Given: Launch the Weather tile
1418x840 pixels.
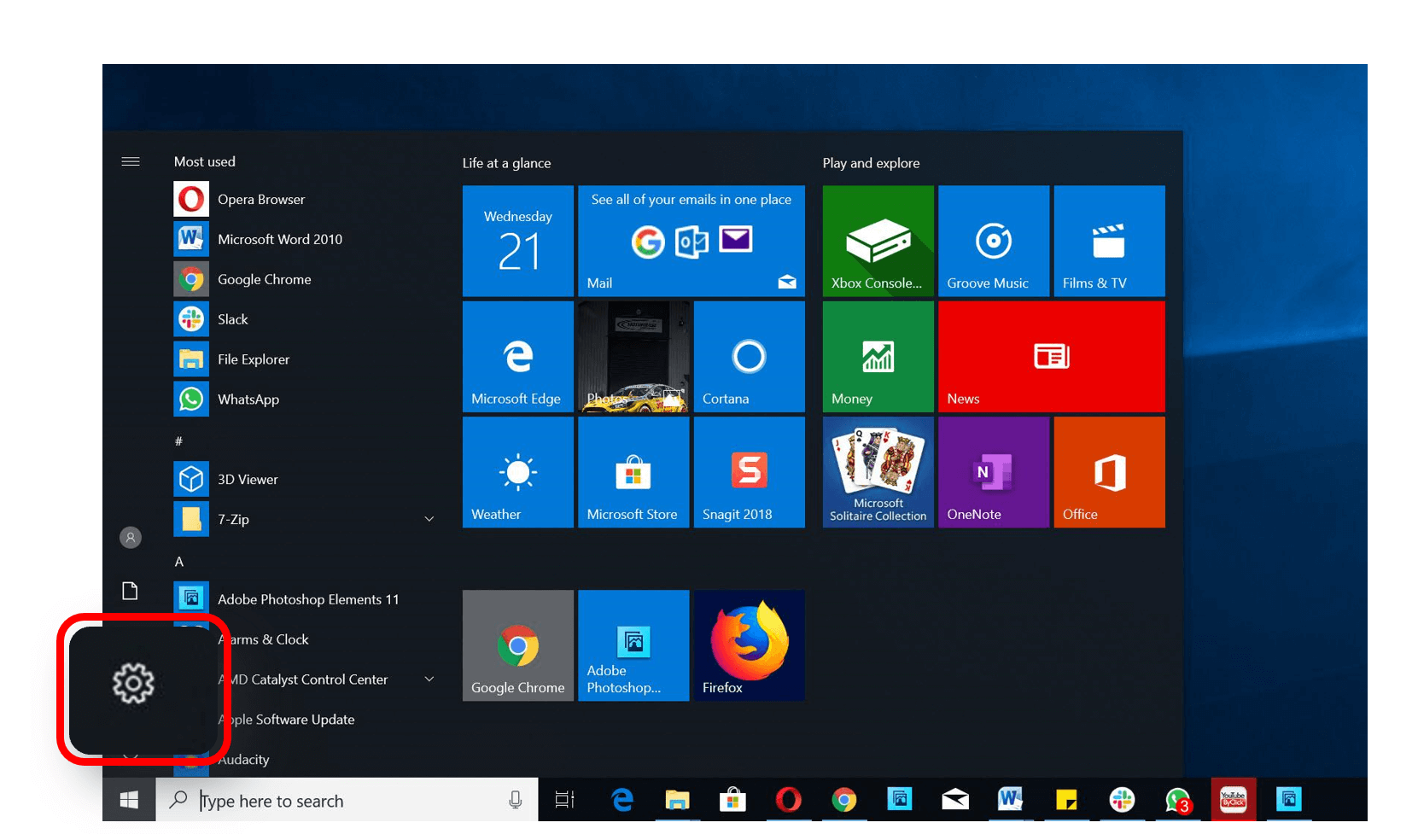Looking at the screenshot, I should coord(517,472).
